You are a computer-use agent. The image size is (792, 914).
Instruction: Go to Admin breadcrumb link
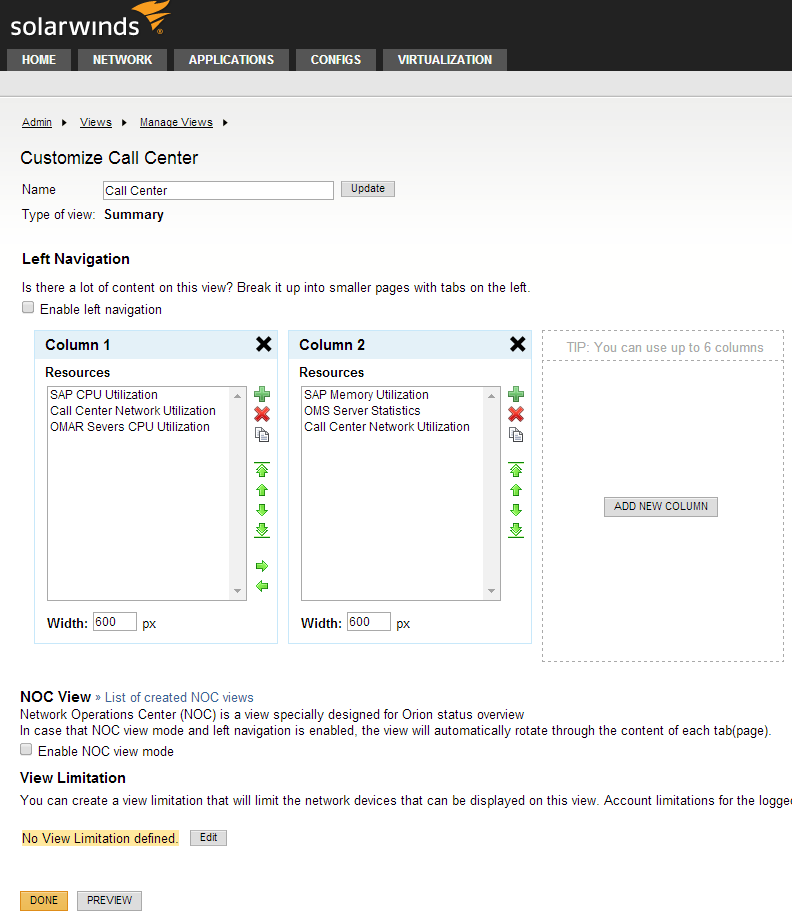[x=37, y=122]
